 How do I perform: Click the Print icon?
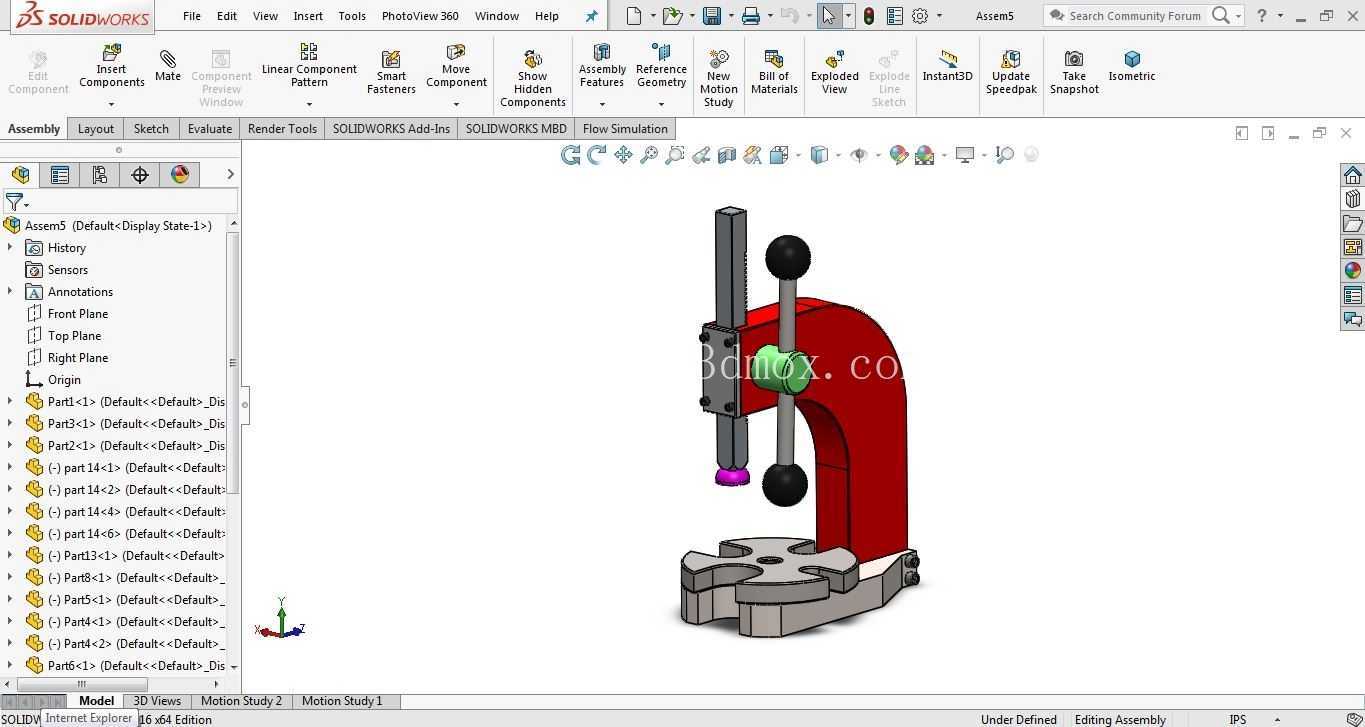(751, 16)
